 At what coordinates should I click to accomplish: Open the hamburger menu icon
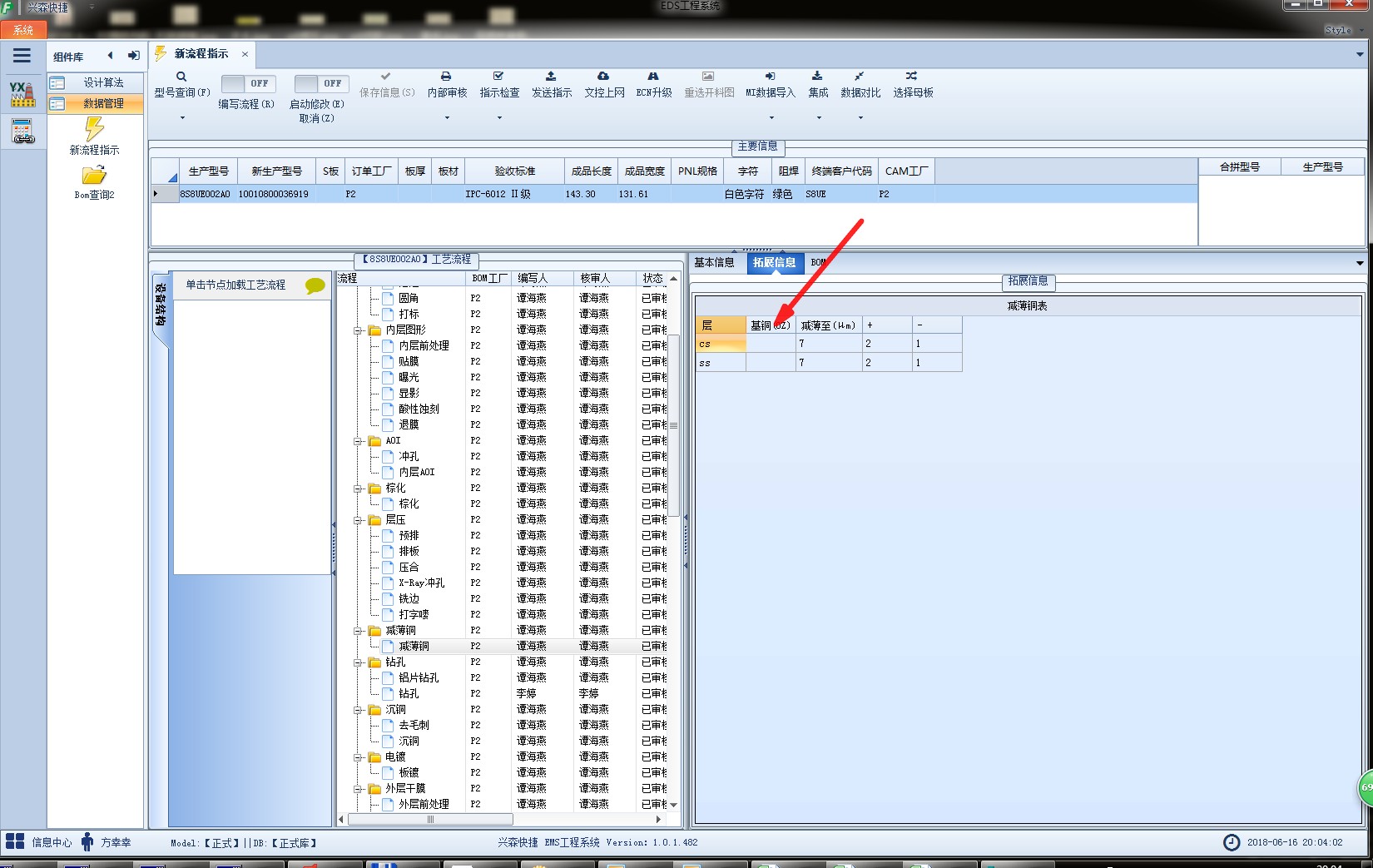pos(22,56)
